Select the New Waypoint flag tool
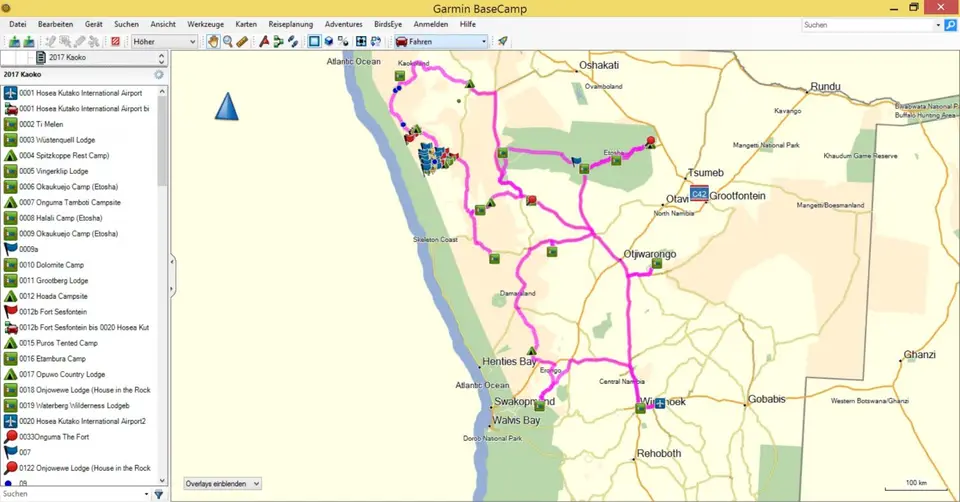 [264, 41]
